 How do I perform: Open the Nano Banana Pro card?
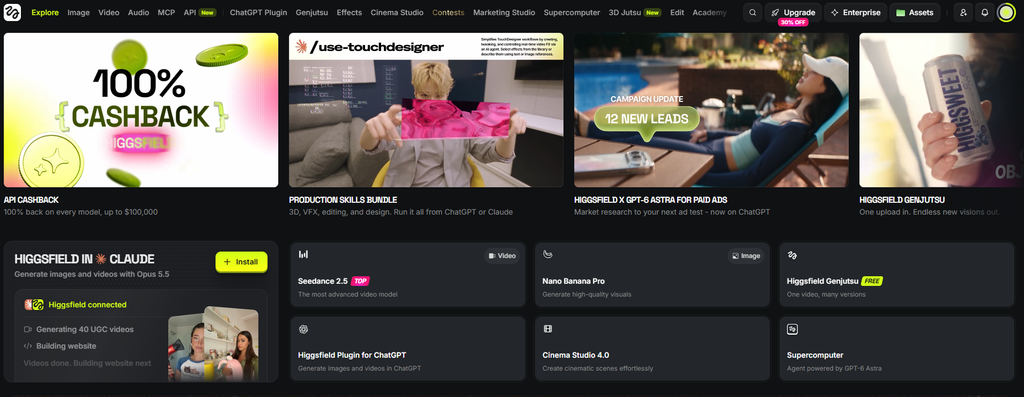click(x=652, y=275)
